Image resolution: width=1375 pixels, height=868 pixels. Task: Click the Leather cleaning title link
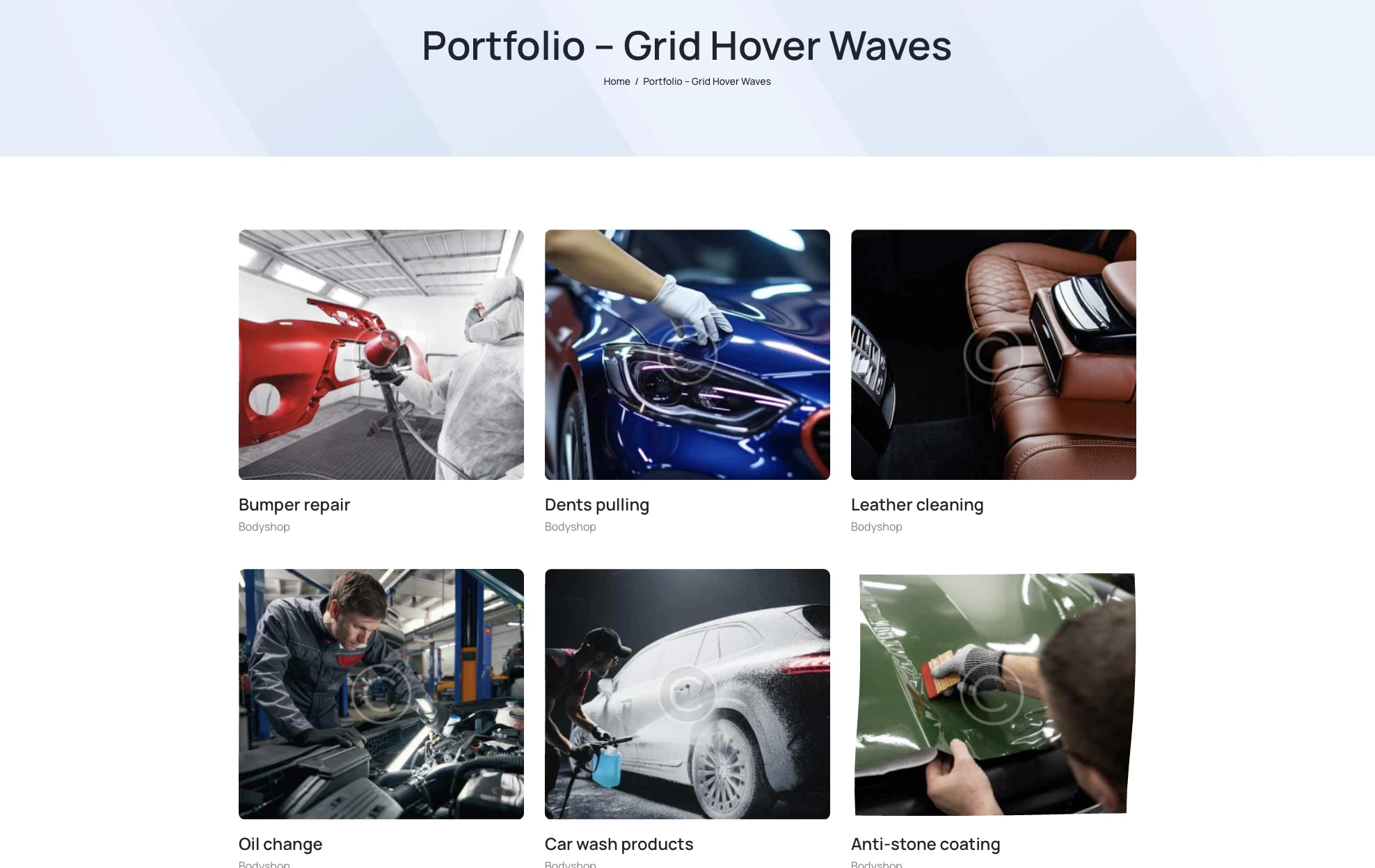point(917,505)
